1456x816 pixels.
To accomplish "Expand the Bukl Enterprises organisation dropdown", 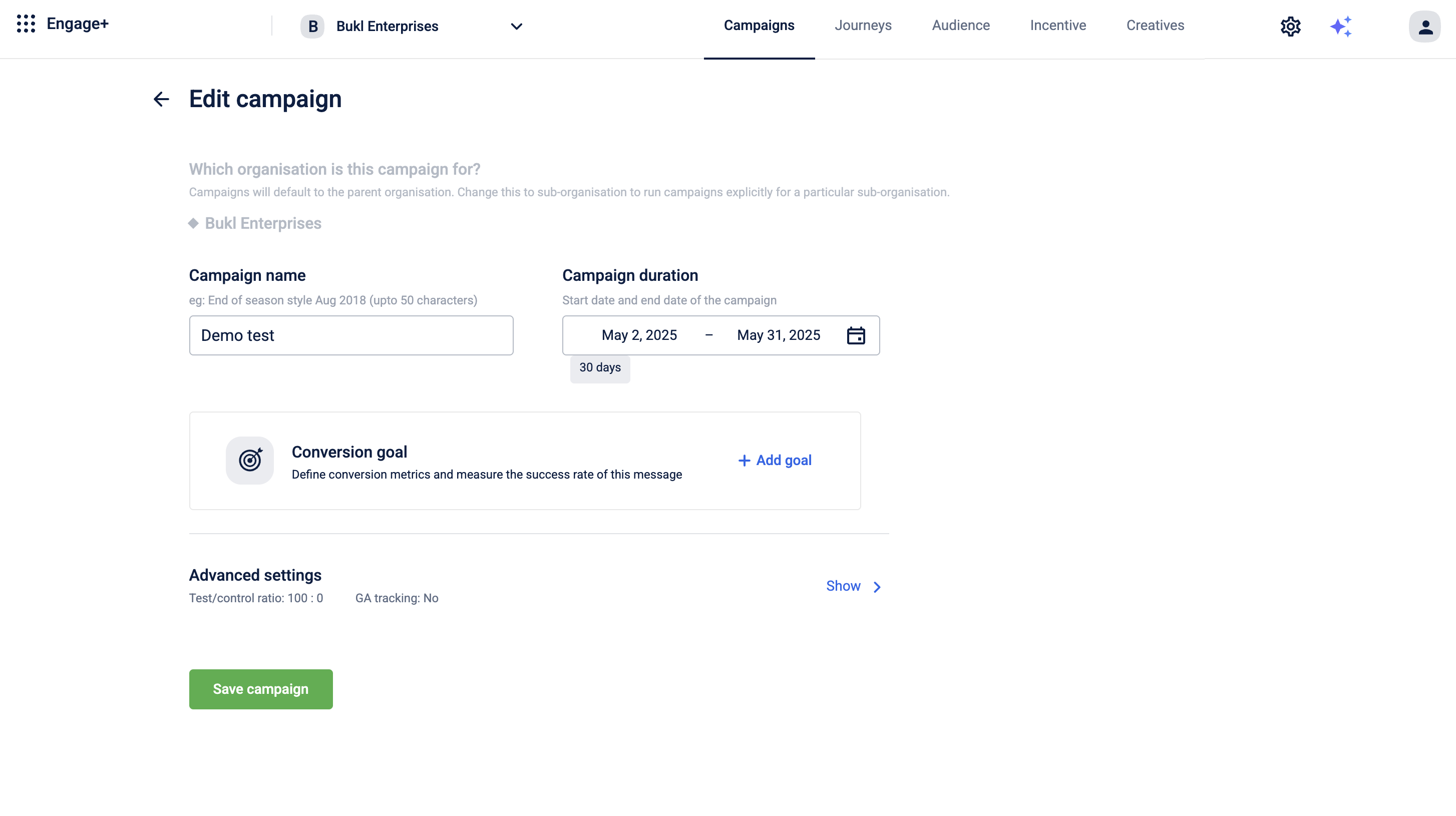I will pyautogui.click(x=516, y=27).
